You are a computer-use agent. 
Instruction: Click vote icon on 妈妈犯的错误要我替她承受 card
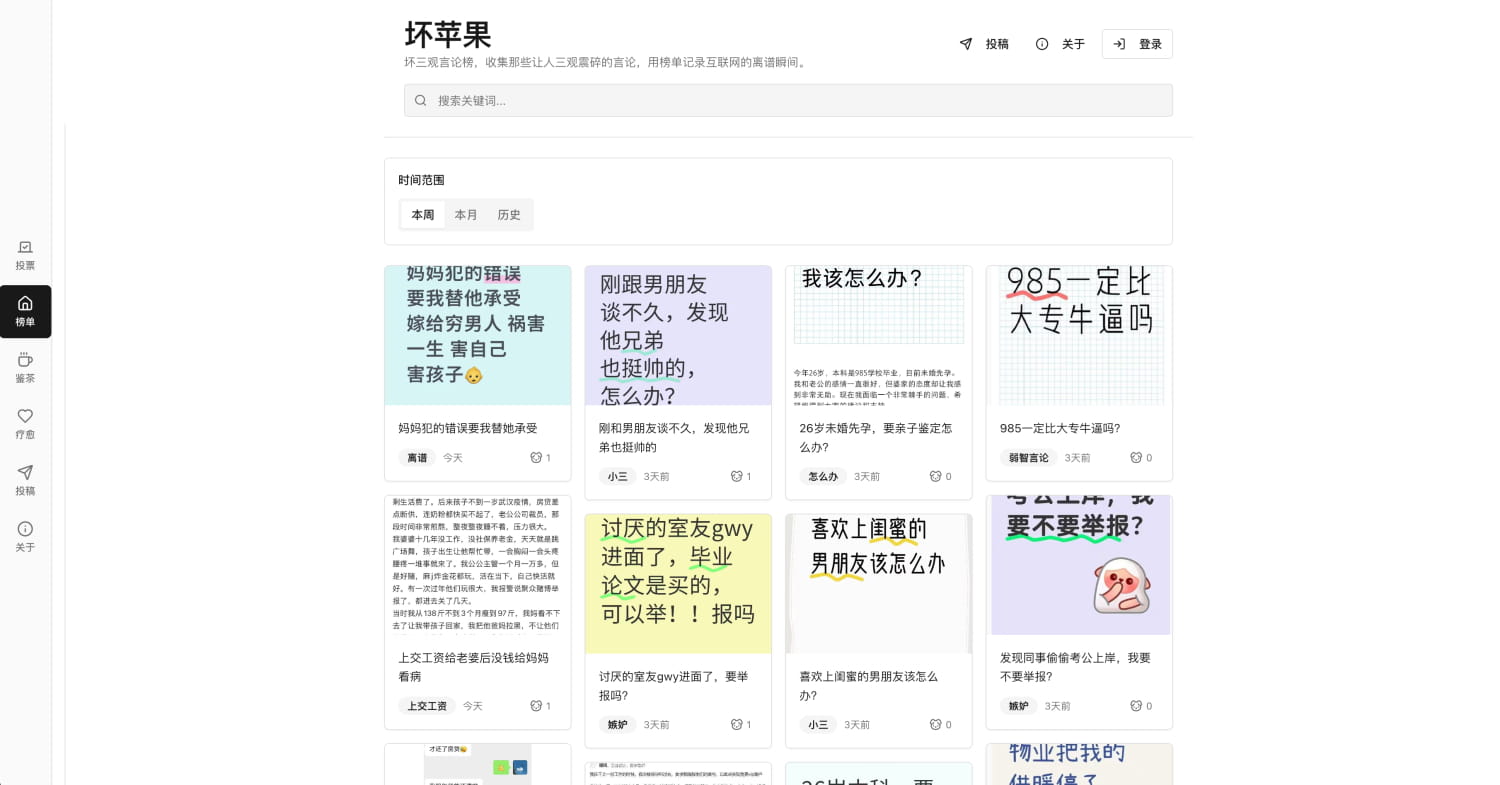click(536, 458)
